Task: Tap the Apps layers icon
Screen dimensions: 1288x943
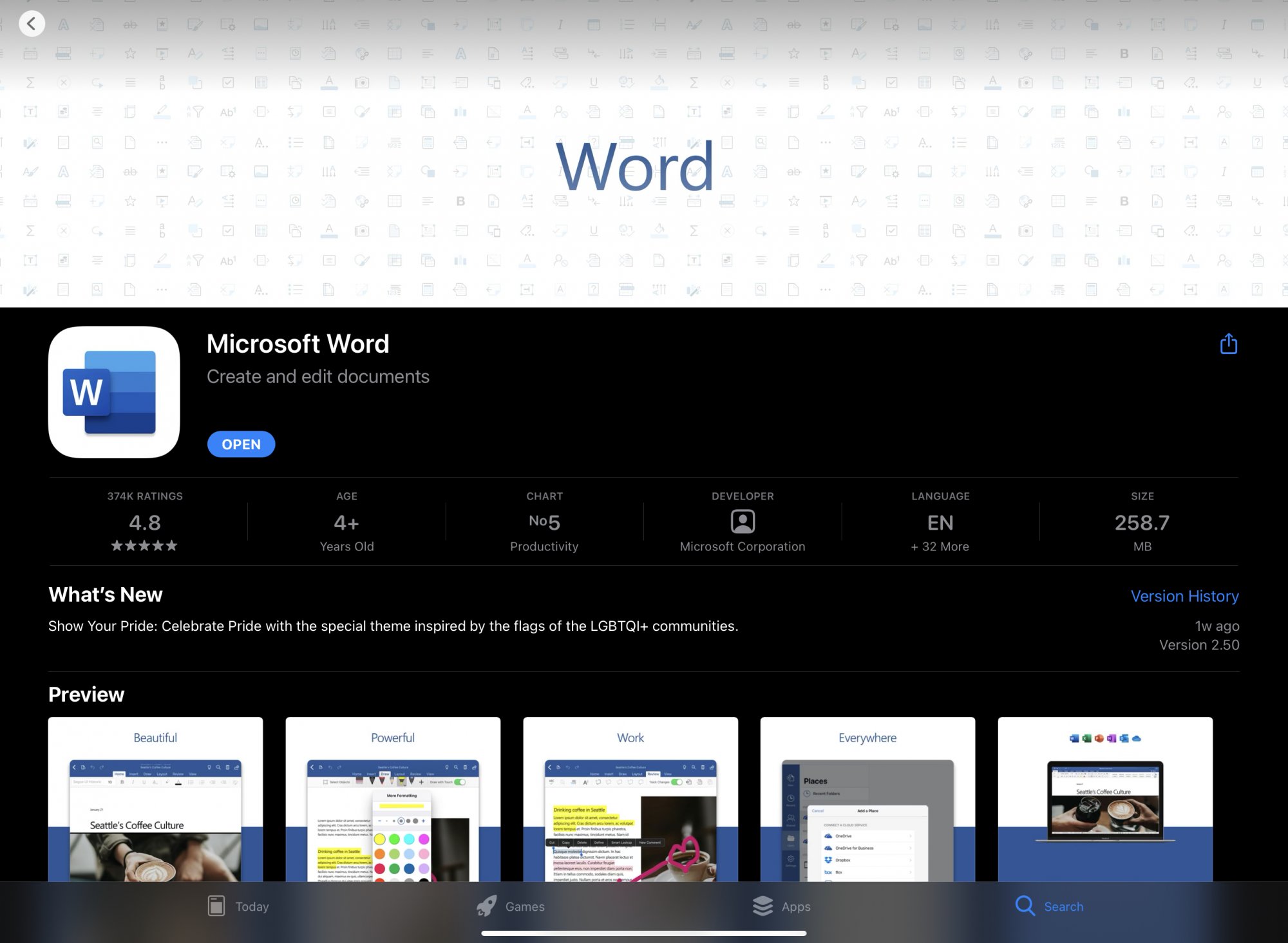Action: pos(762,906)
